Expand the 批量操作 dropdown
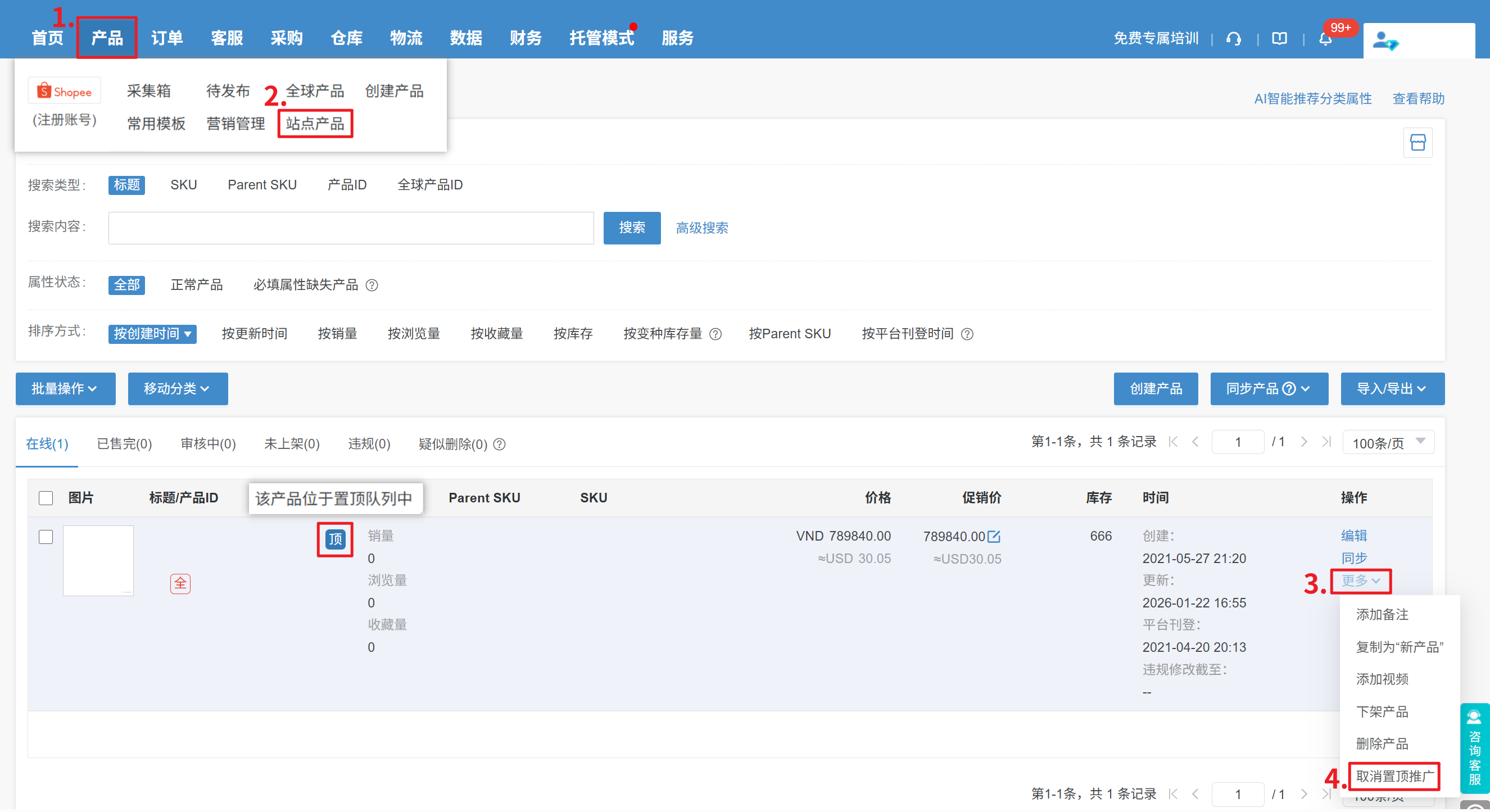The image size is (1490, 812). coord(65,389)
